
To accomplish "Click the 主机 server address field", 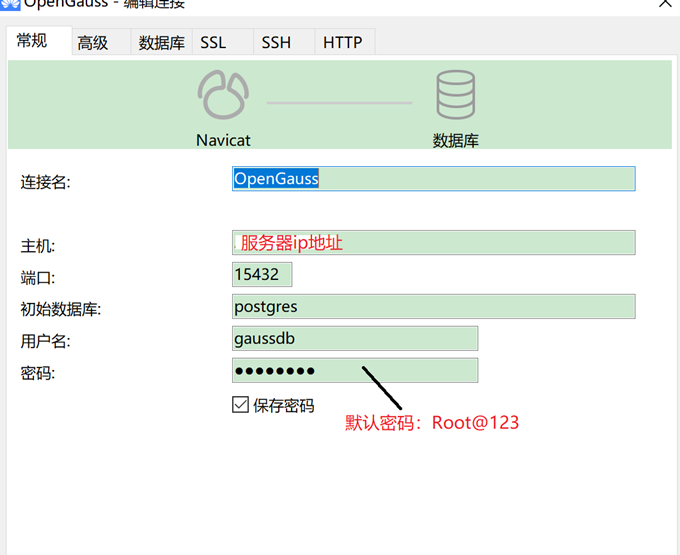I will 433,243.
